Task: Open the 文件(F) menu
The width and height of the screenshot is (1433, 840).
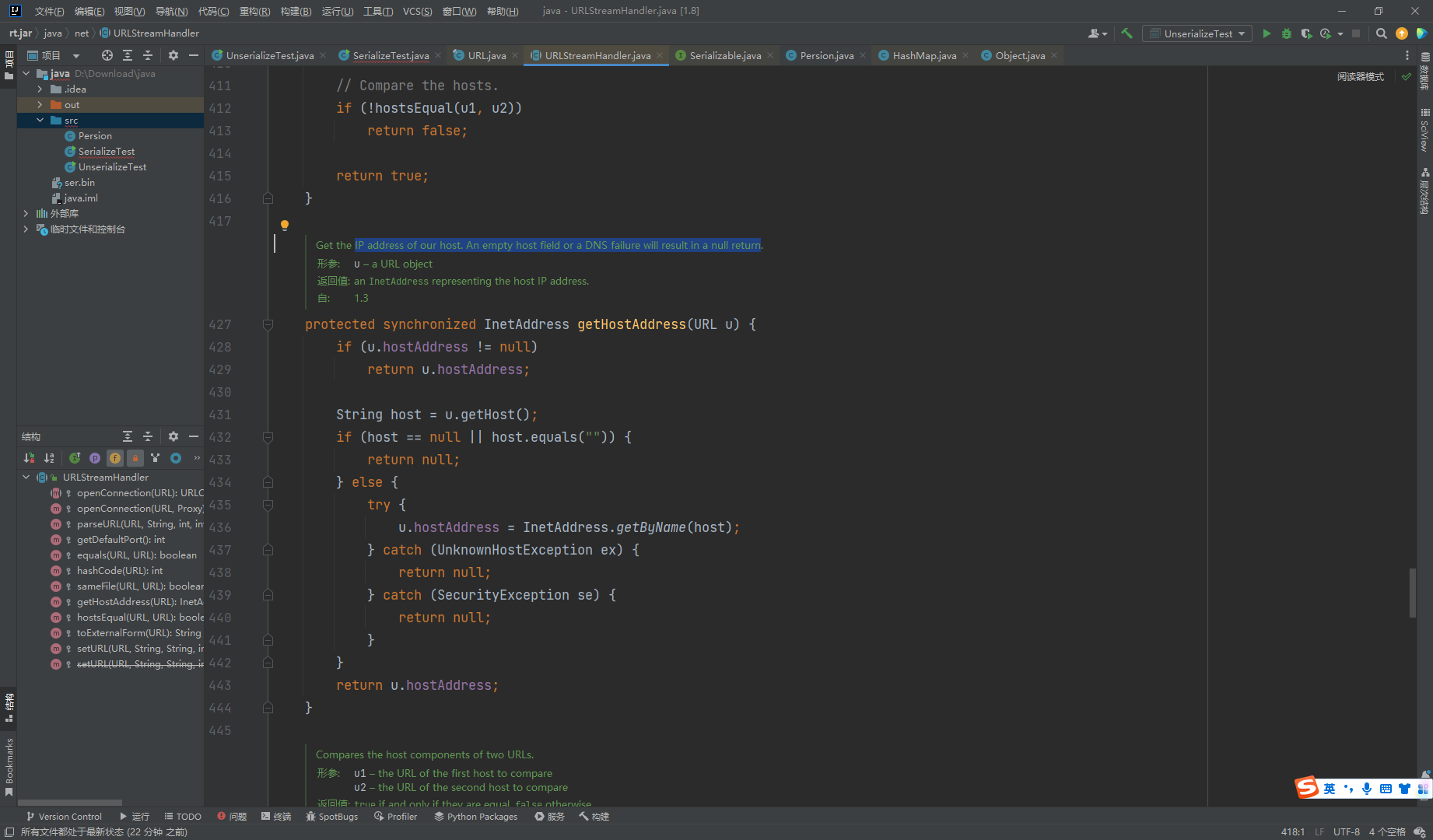Action: [x=49, y=11]
